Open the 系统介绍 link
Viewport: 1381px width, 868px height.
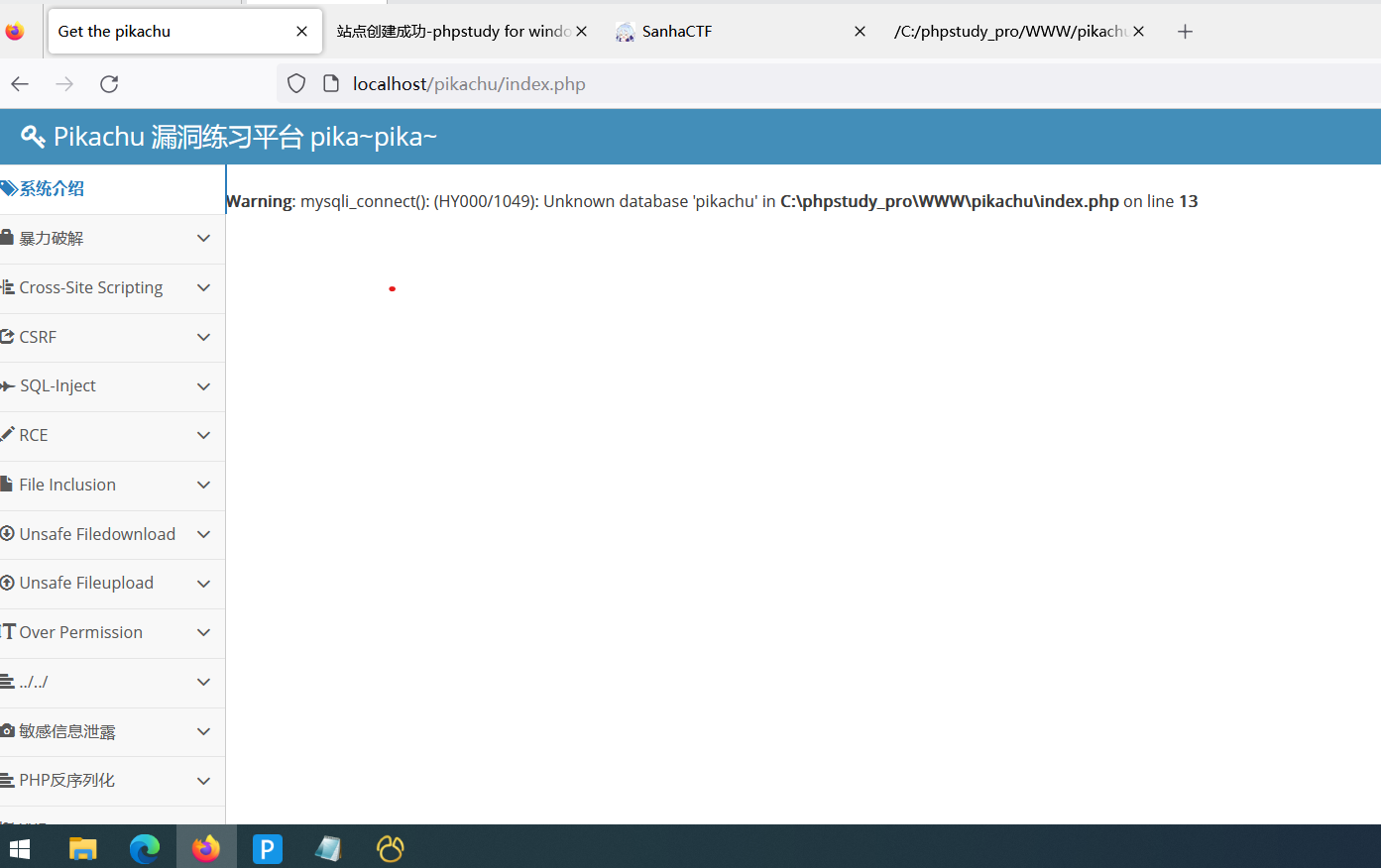[52, 188]
